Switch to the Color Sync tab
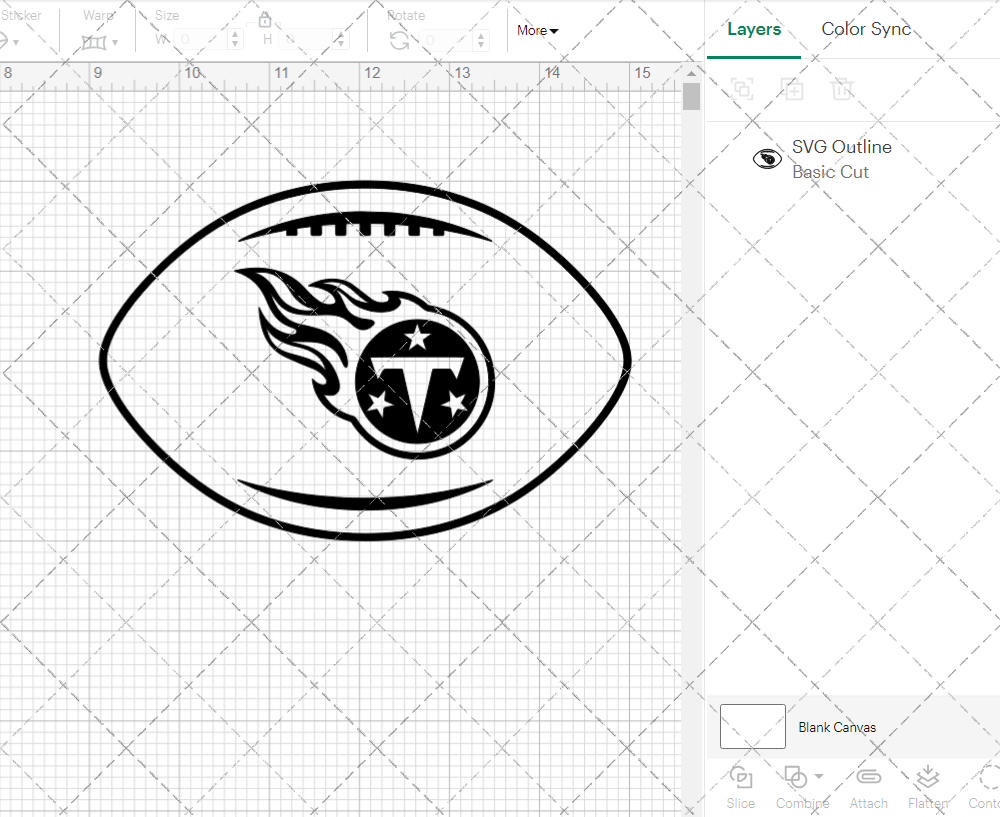This screenshot has width=1000, height=817. tap(866, 29)
